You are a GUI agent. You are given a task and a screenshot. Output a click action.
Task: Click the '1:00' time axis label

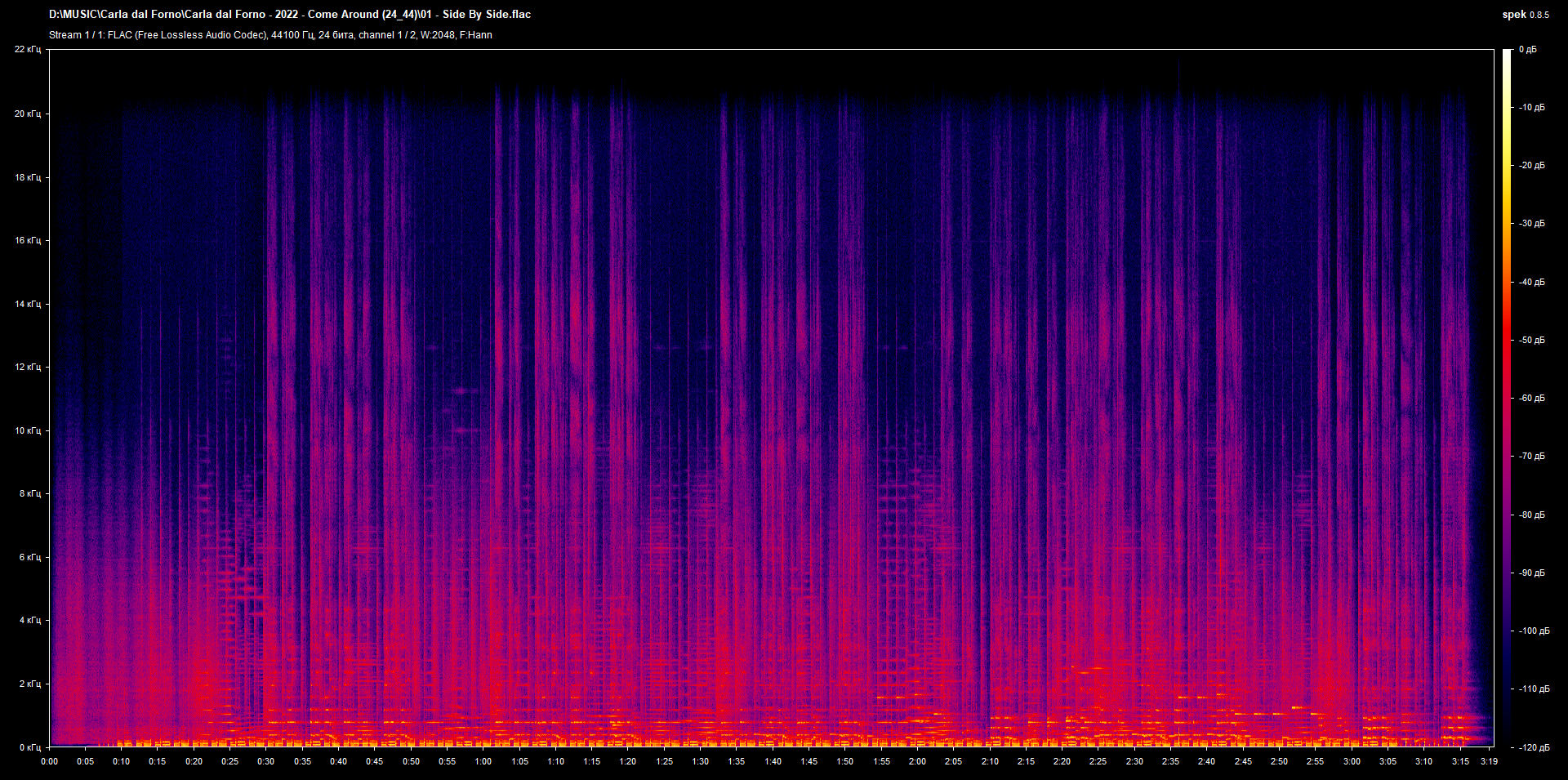click(x=483, y=761)
